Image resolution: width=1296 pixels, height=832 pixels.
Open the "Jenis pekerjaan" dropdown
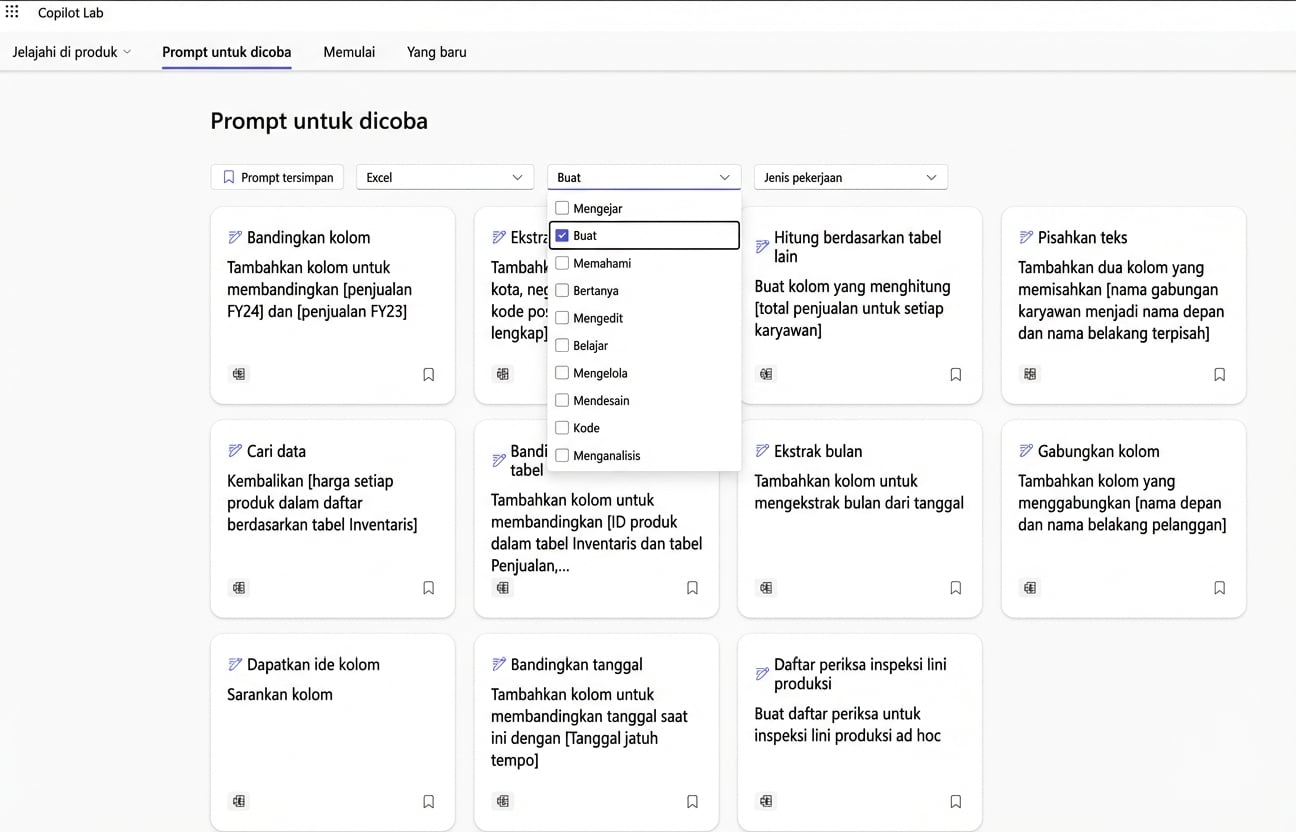point(850,176)
